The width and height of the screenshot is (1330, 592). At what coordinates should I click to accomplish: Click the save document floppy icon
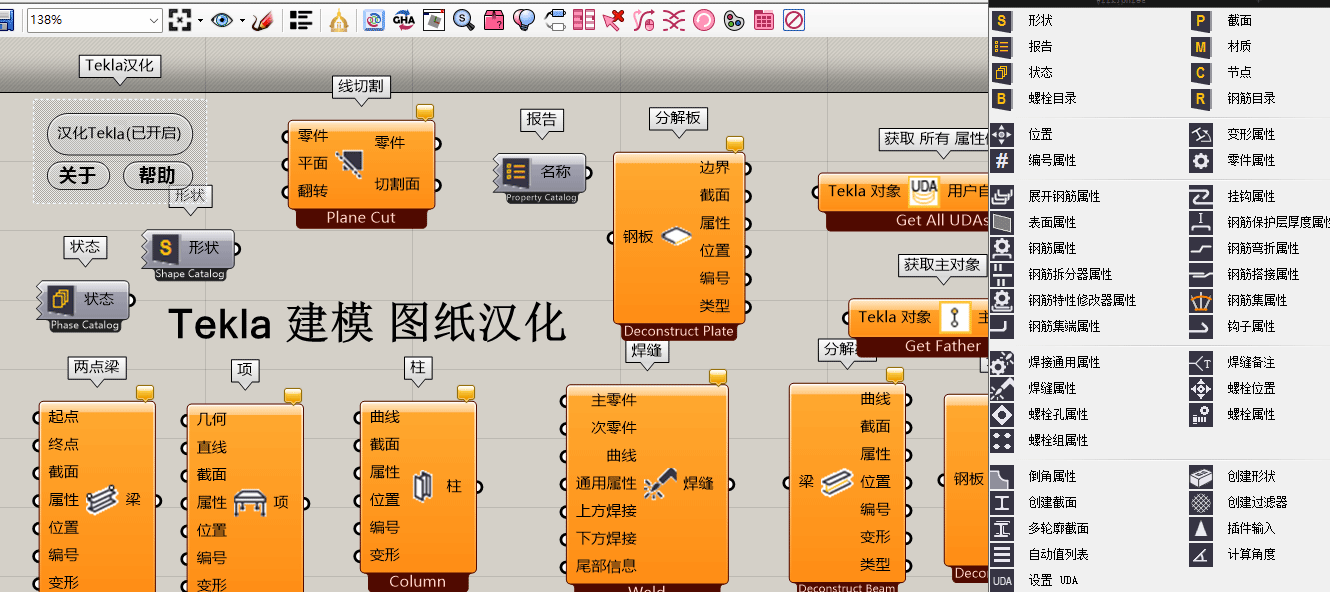(x=5, y=19)
